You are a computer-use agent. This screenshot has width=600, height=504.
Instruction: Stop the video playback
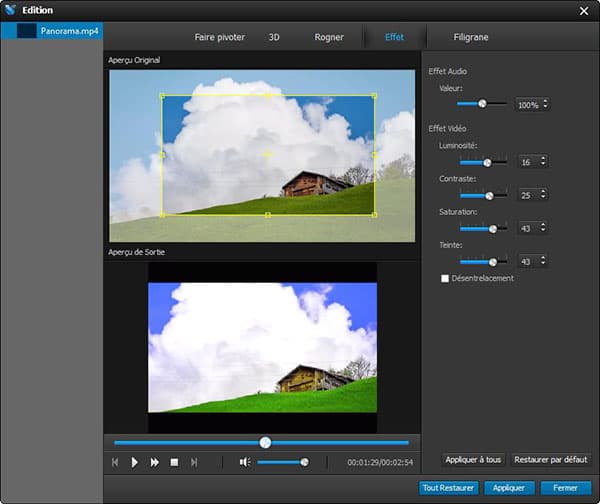[174, 462]
